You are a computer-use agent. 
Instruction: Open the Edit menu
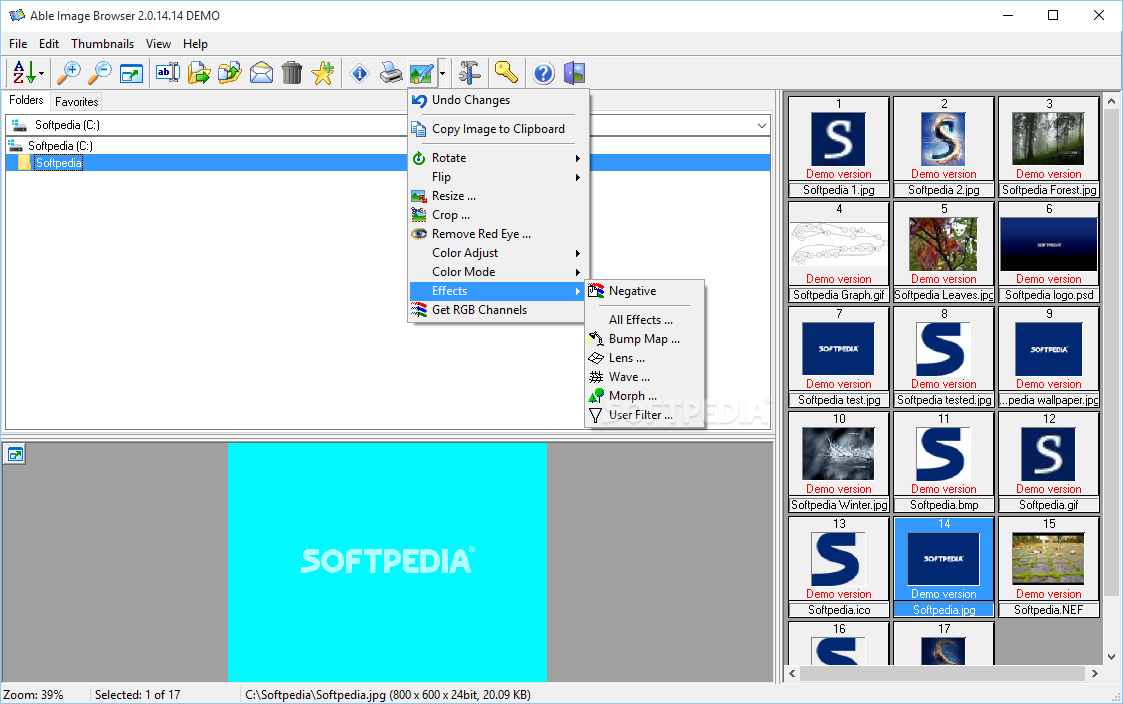49,44
